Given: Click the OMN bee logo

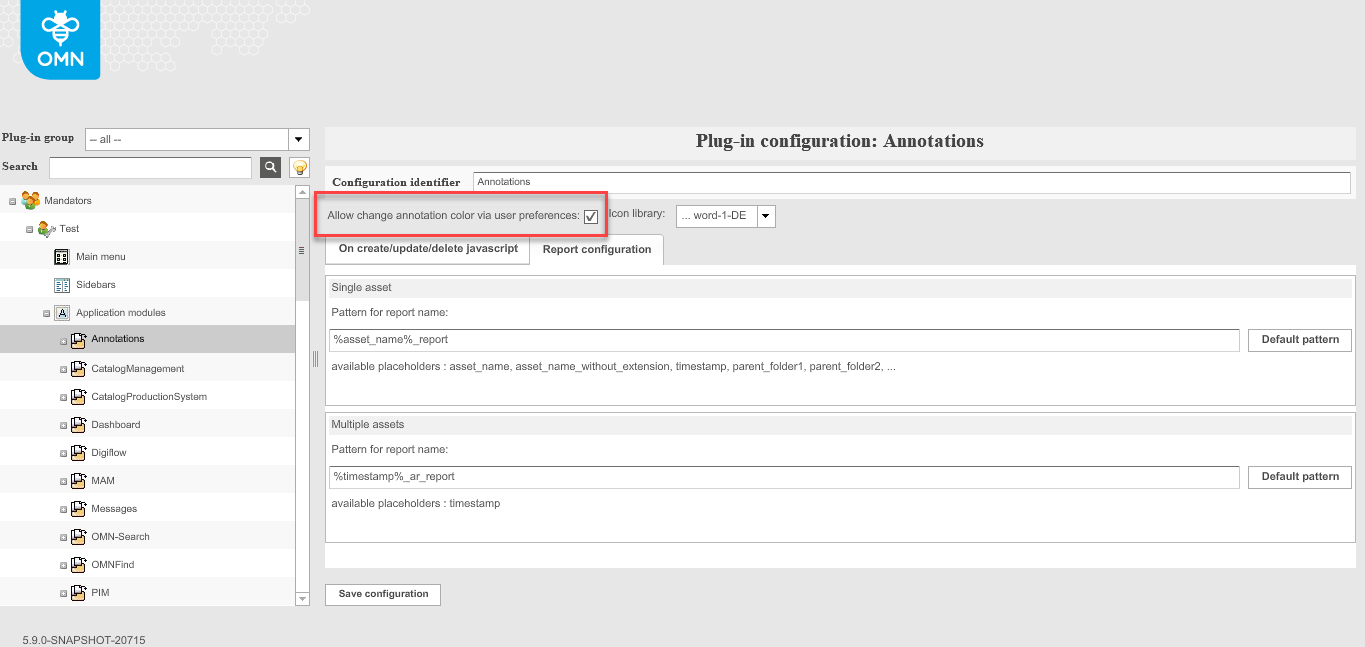Looking at the screenshot, I should point(58,39).
